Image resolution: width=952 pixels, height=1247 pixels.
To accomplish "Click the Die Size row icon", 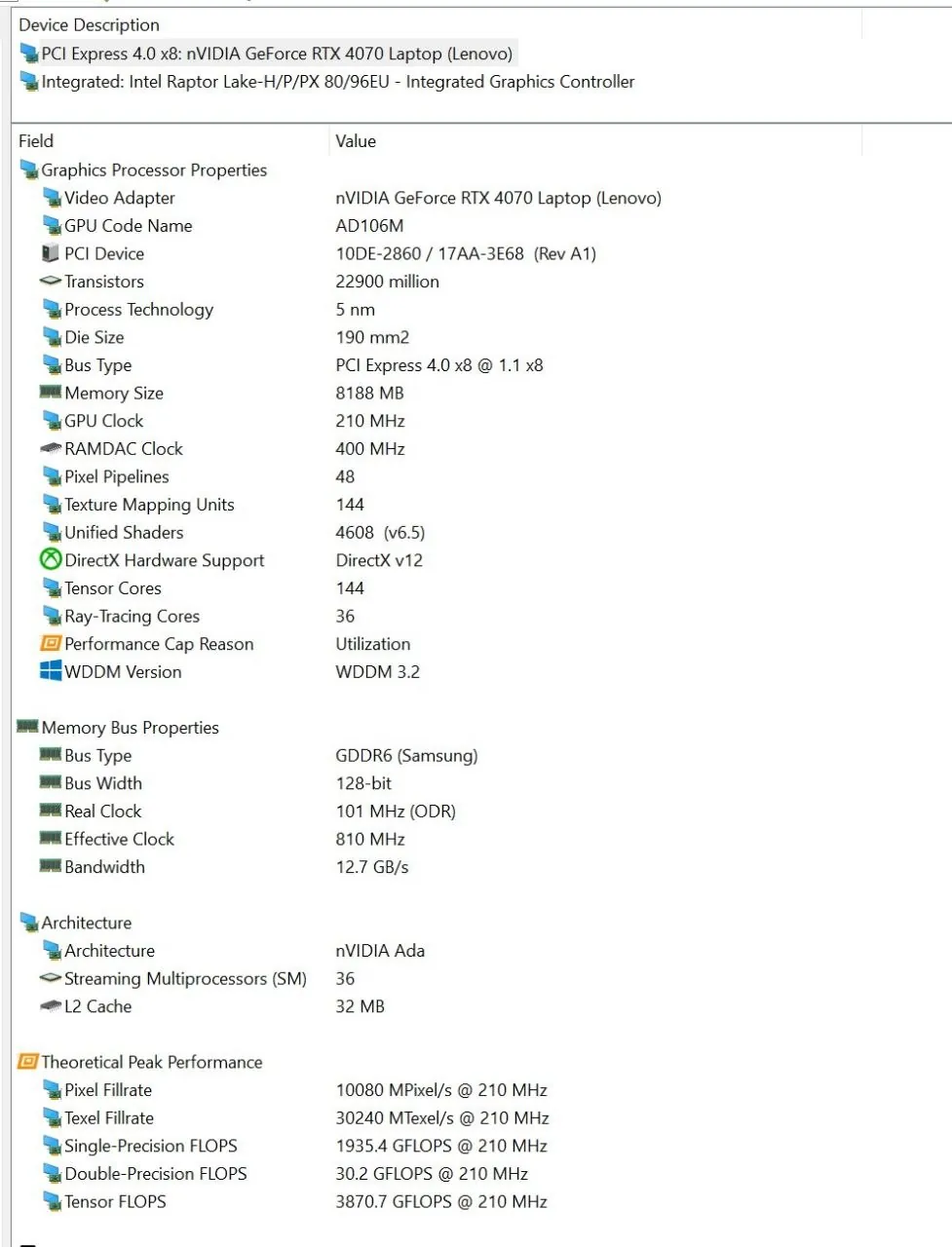I will click(52, 337).
